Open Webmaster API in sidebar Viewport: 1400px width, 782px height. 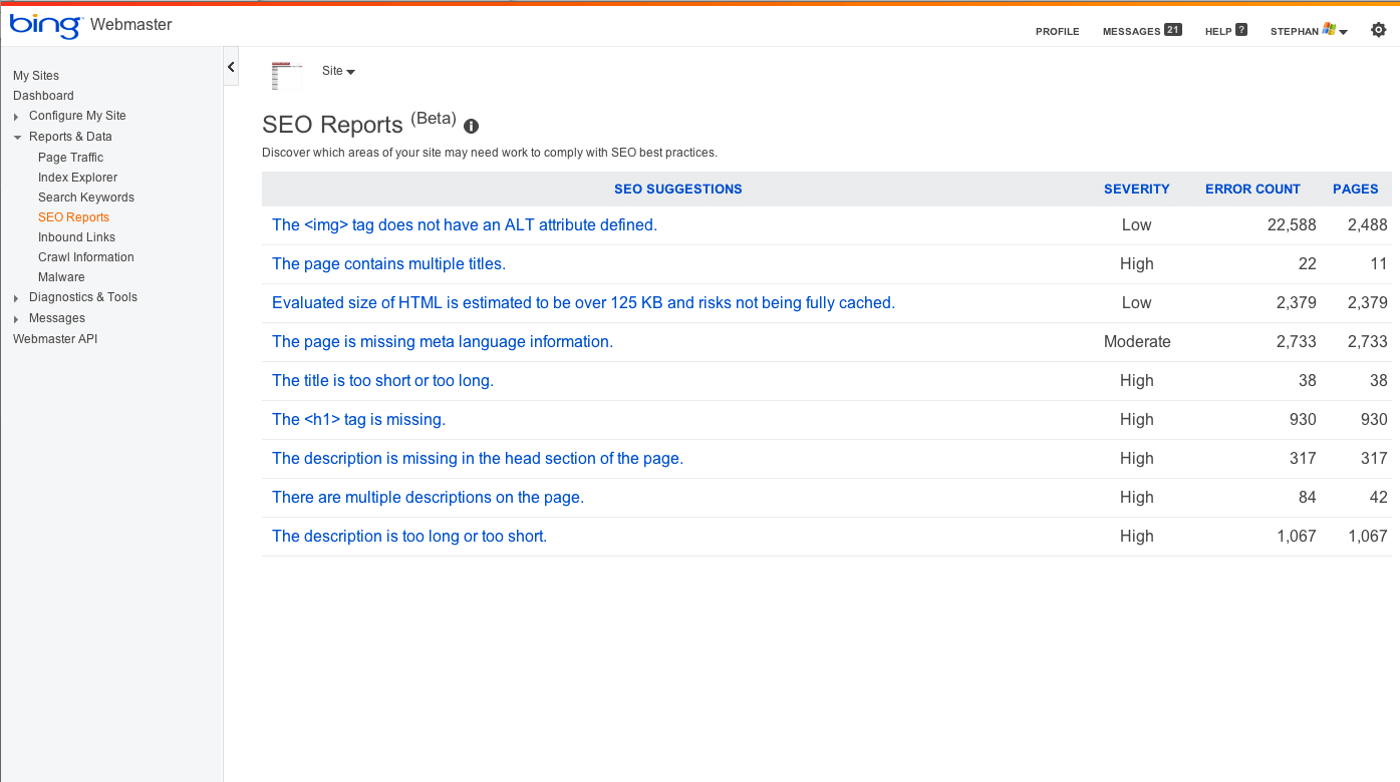click(x=55, y=339)
